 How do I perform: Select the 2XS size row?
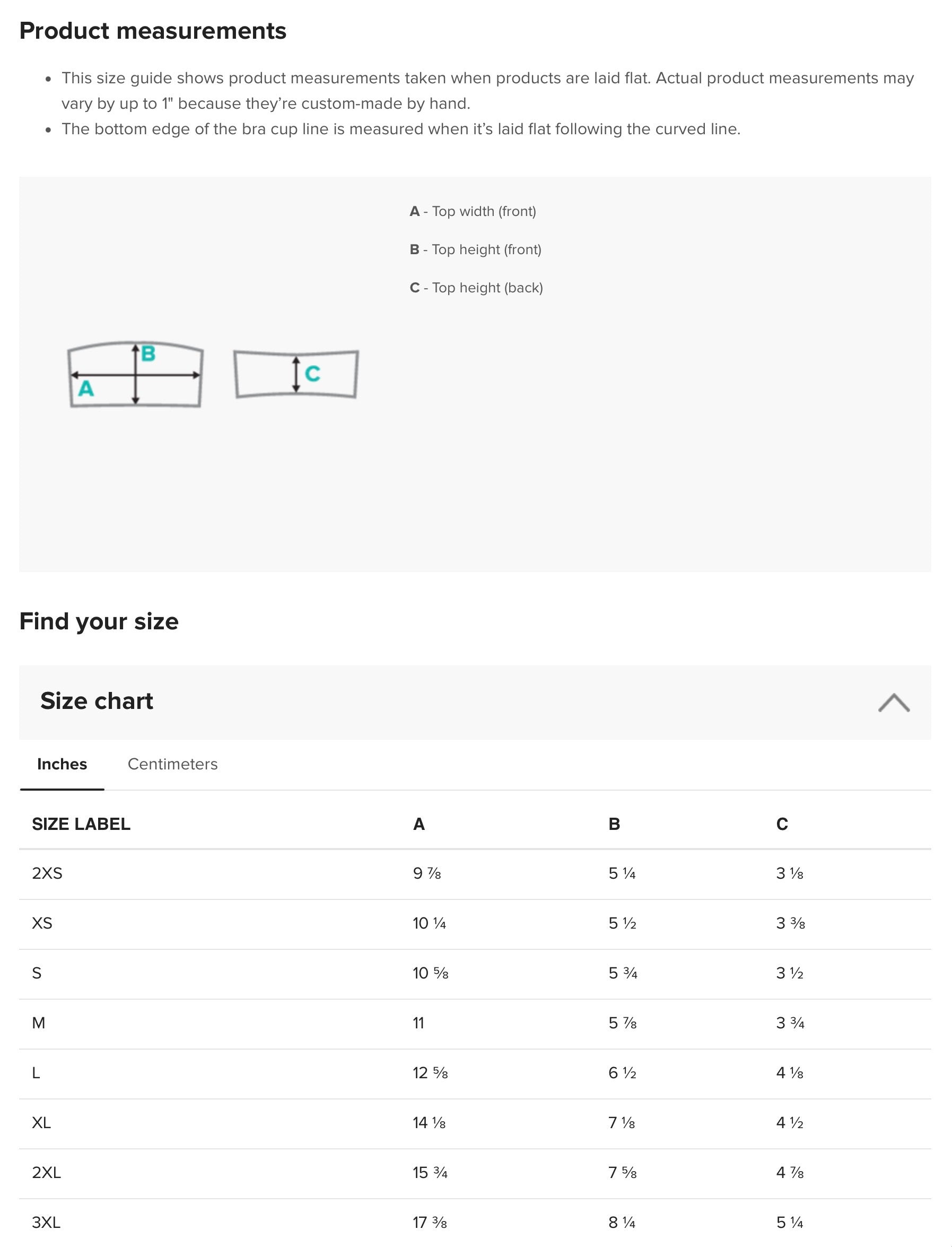pyautogui.click(x=475, y=873)
